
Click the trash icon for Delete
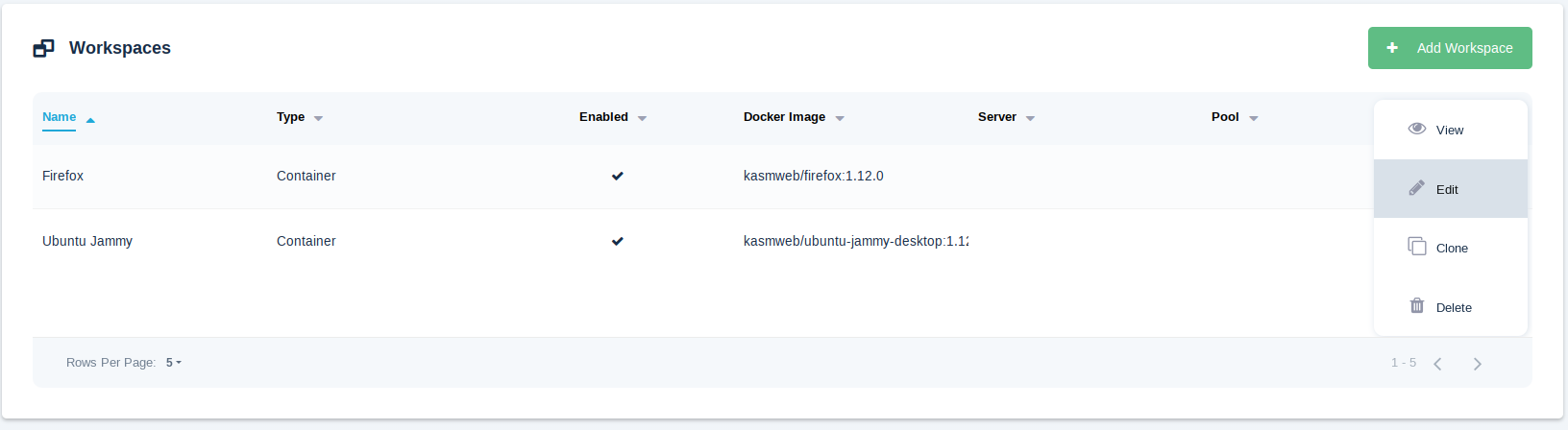tap(1416, 306)
